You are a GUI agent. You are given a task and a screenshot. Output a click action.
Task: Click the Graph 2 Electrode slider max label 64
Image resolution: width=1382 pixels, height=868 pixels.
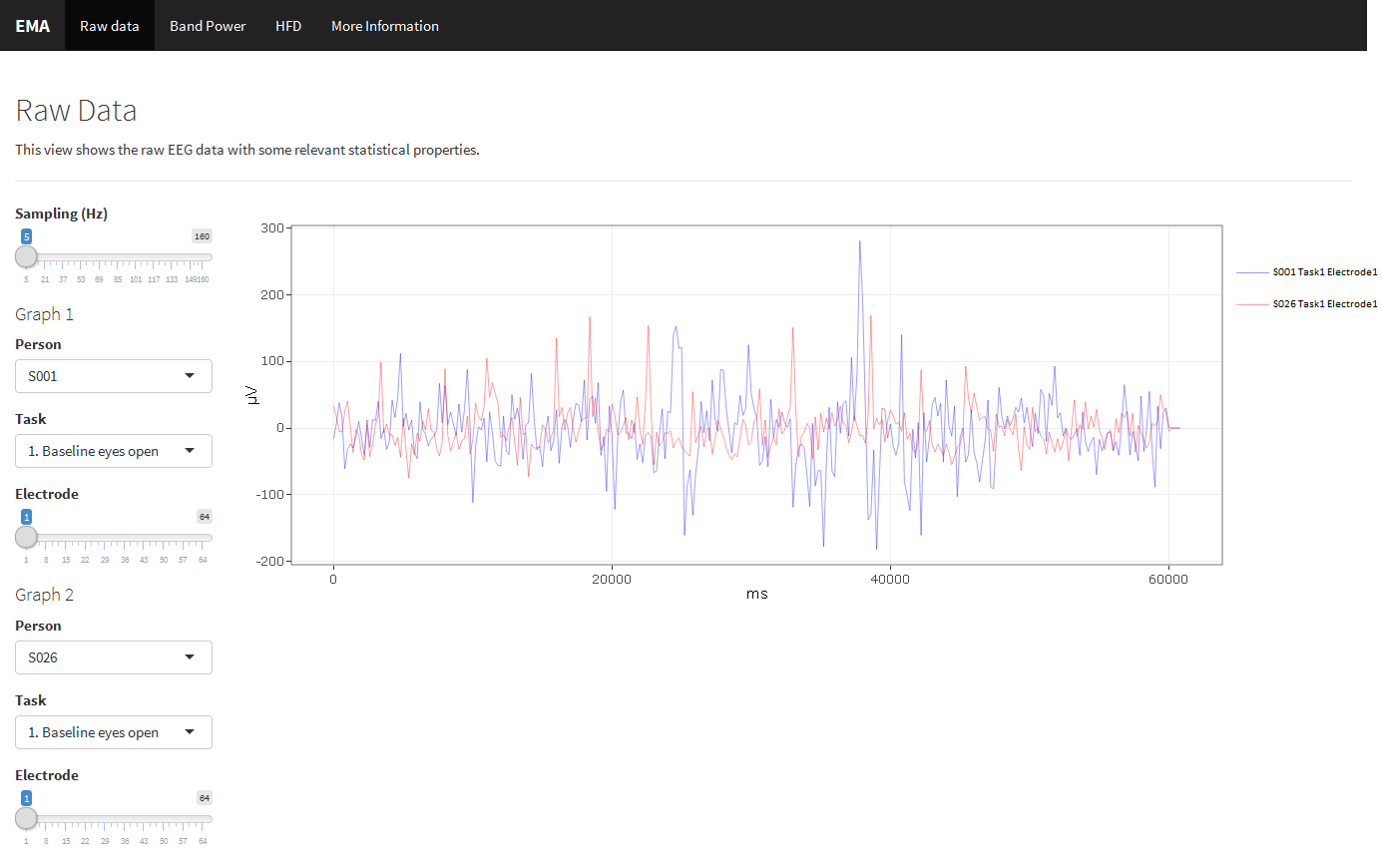pyautogui.click(x=205, y=798)
